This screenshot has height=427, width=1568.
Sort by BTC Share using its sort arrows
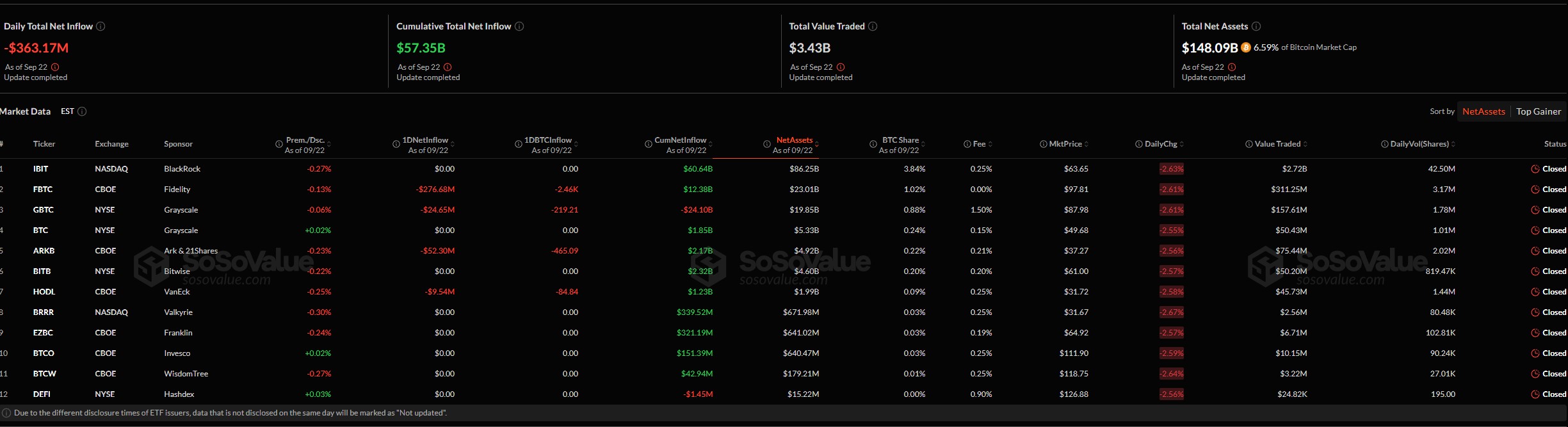(923, 144)
